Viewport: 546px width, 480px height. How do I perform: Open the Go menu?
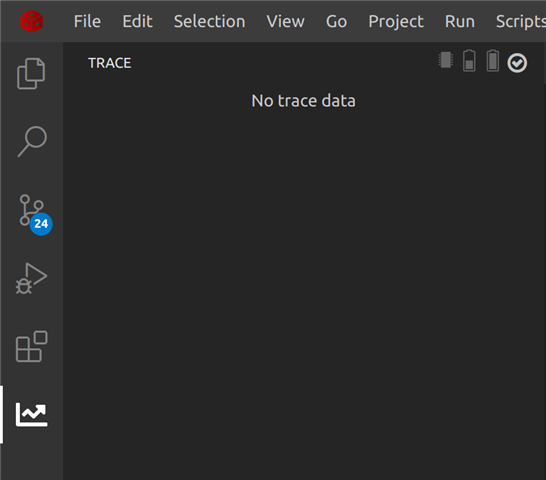pyautogui.click(x=336, y=22)
